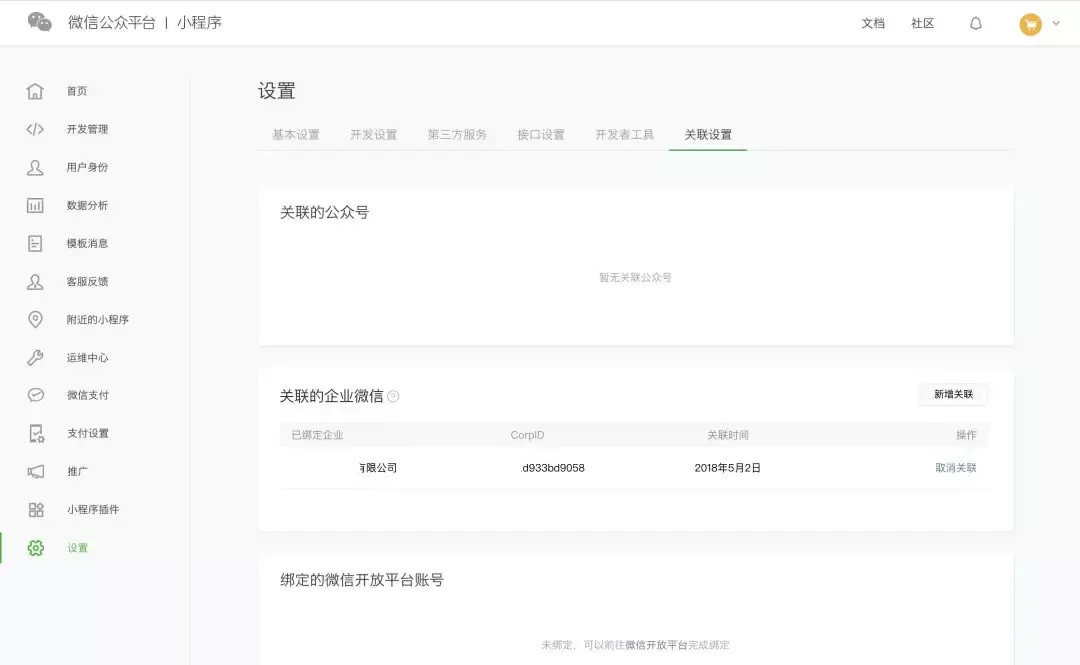The width and height of the screenshot is (1080, 665).
Task: Click the 操作 column header
Action: coord(966,435)
